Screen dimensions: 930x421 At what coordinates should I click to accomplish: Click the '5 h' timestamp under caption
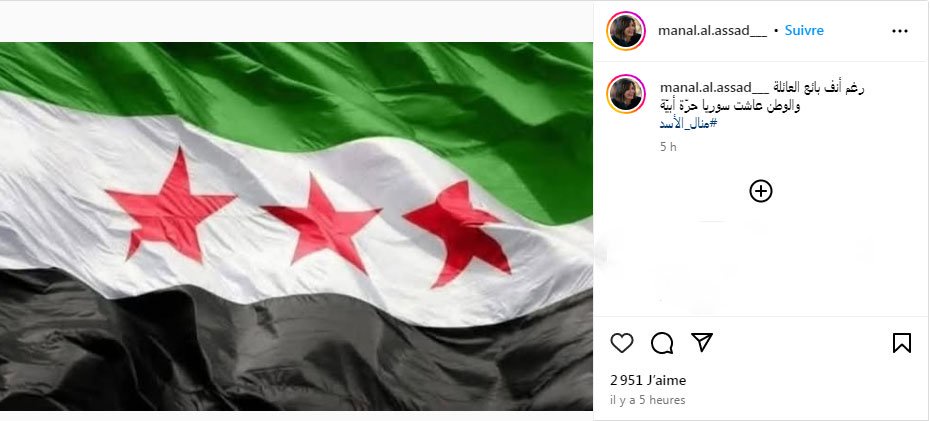pos(668,146)
